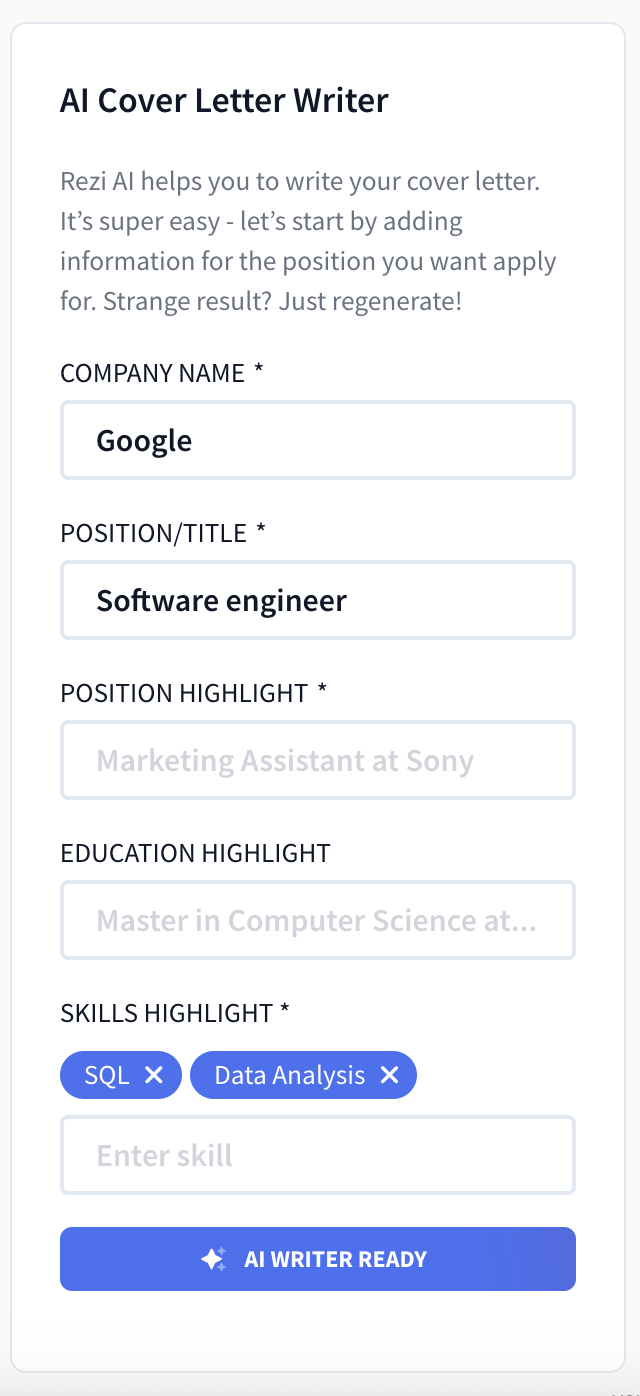Select the Data Analysis skill chip label
Image resolution: width=640 pixels, height=1396 pixels.
(290, 1075)
